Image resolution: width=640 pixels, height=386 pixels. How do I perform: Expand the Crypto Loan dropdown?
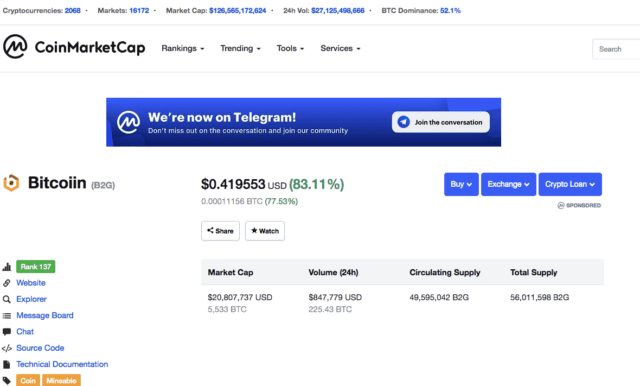point(570,184)
